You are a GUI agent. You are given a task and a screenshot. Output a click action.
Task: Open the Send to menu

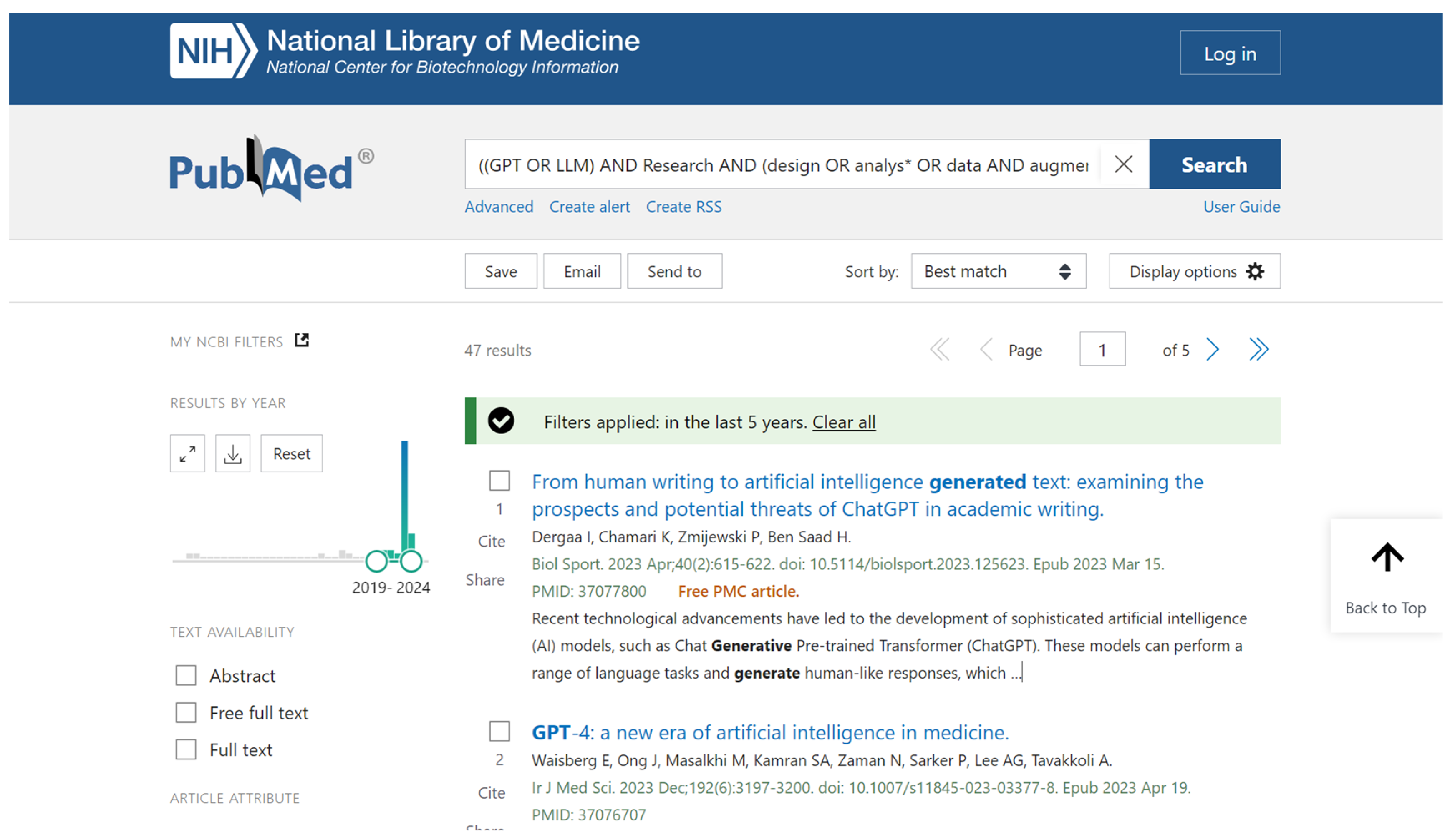point(674,271)
